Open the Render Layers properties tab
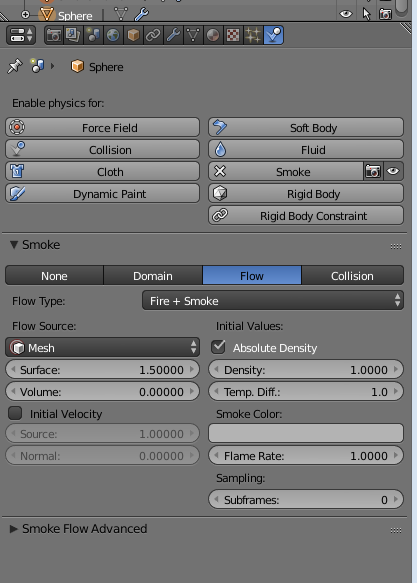This screenshot has width=417, height=583. (x=74, y=35)
